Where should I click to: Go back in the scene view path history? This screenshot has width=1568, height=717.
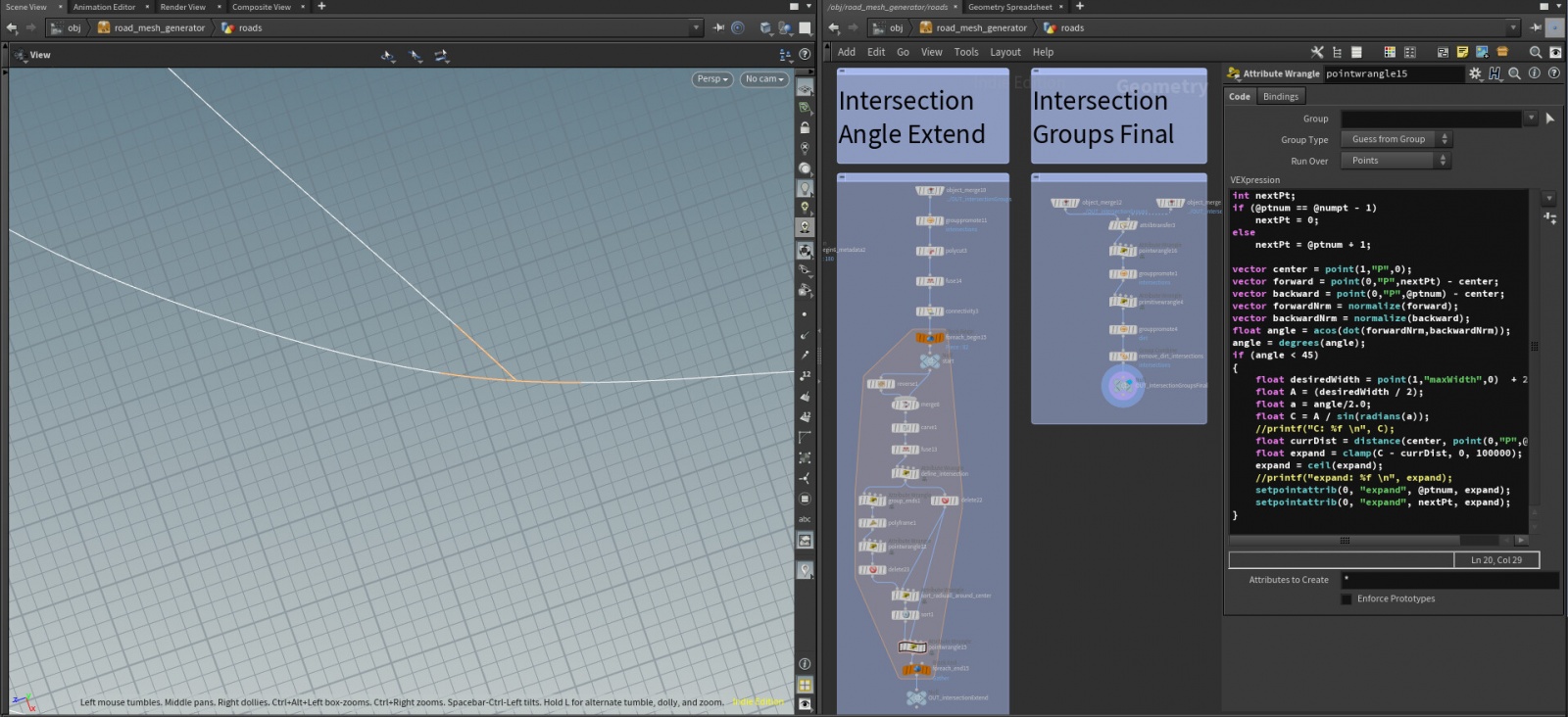[x=12, y=27]
